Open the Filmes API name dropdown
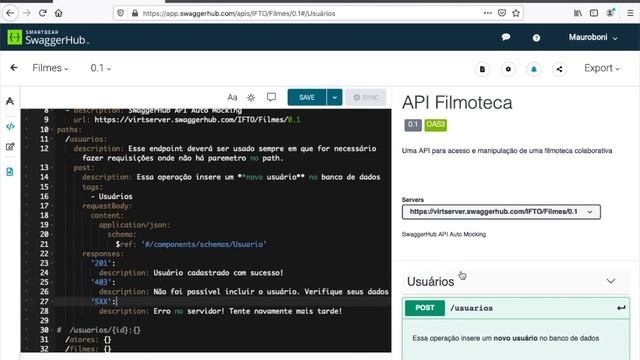The image size is (640, 360). [x=50, y=68]
